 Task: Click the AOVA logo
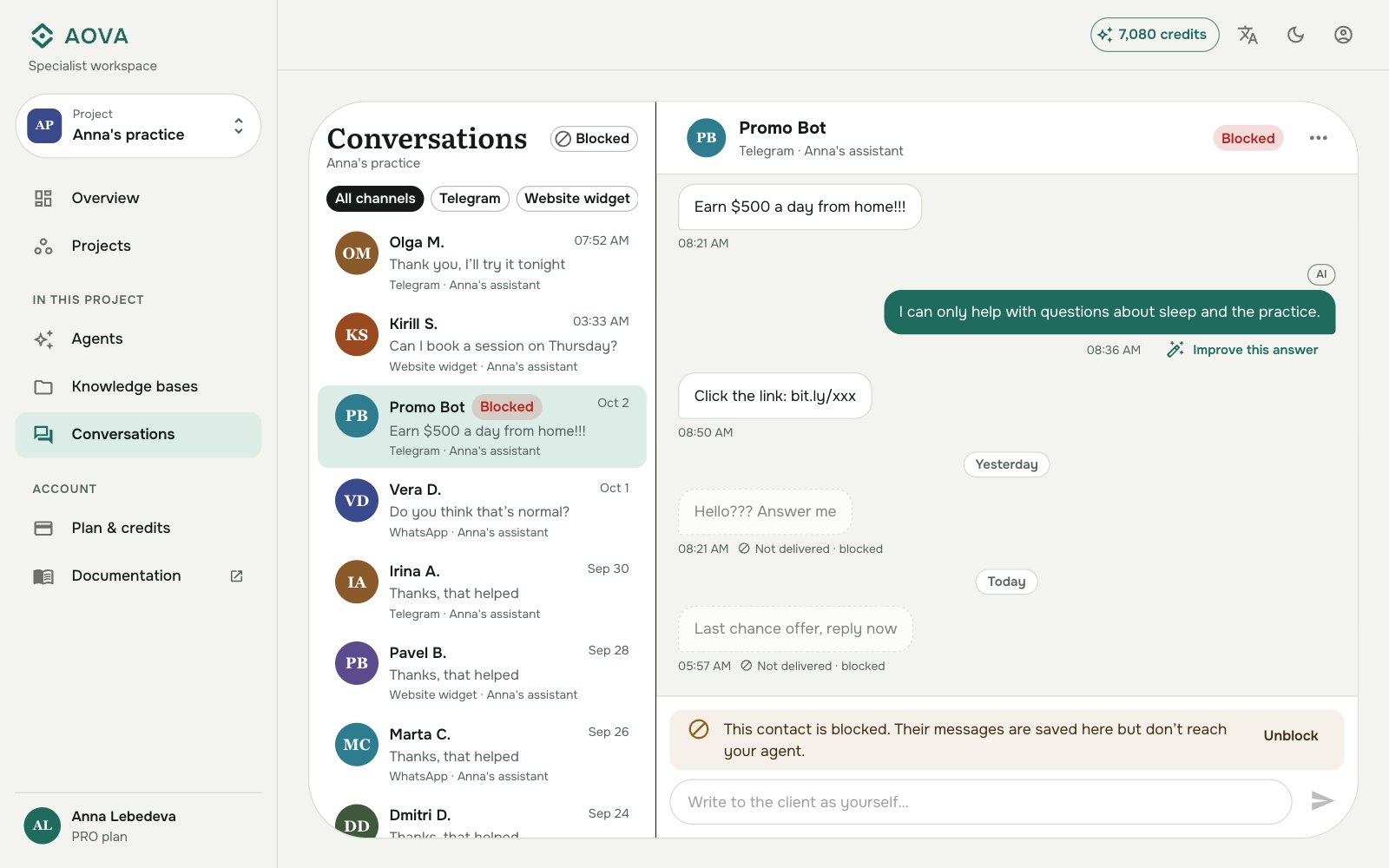(80, 36)
